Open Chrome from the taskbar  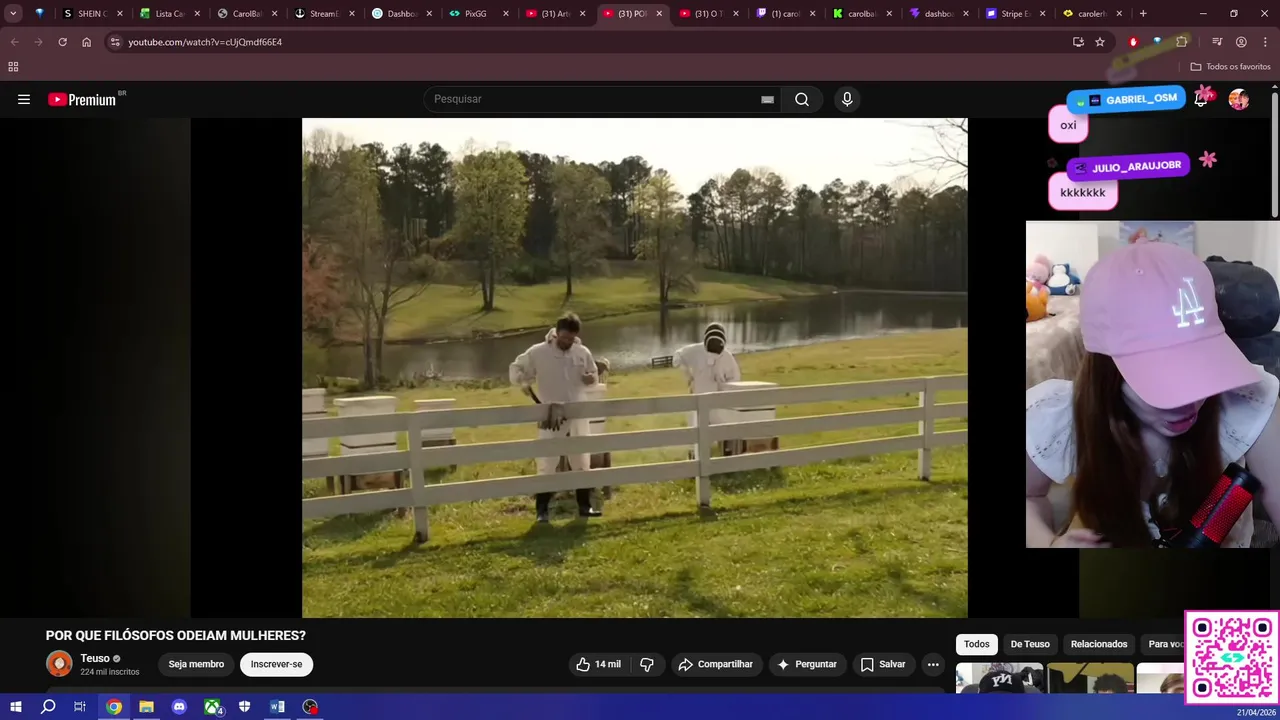click(114, 707)
